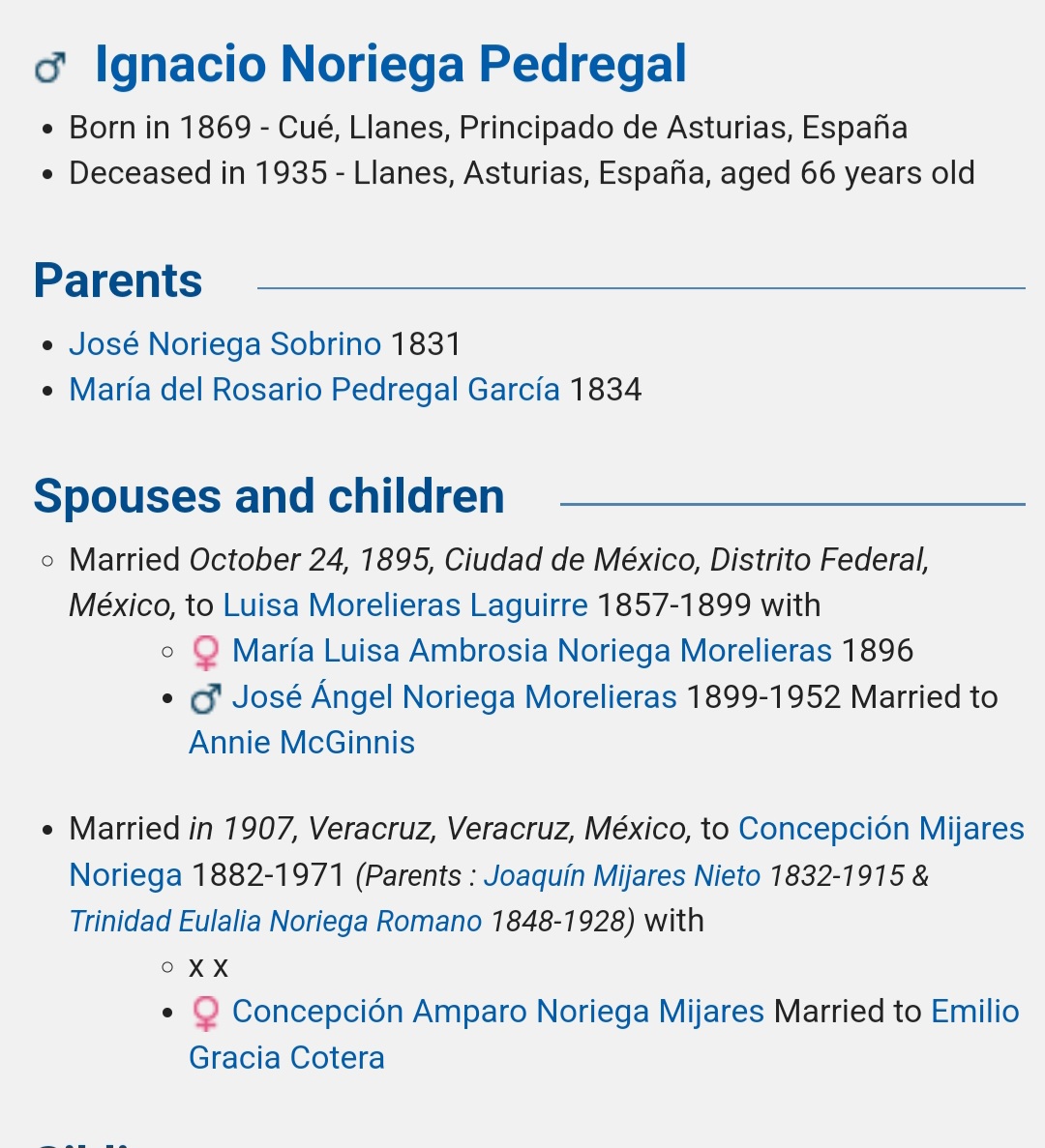Viewport: 1045px width, 1148px height.
Task: Click the Spouses and children heading
Action: (269, 497)
